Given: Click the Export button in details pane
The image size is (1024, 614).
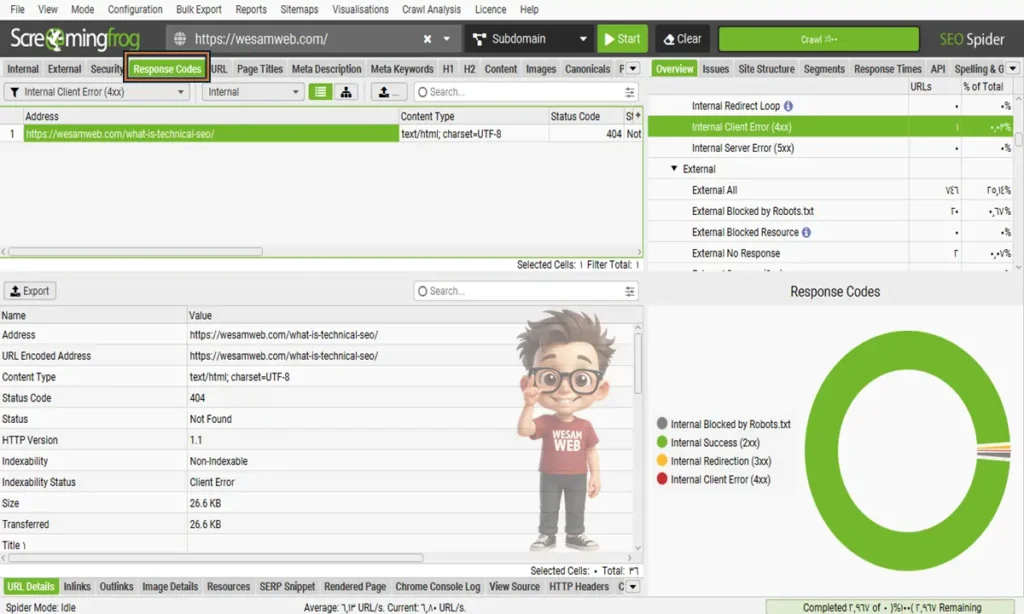Looking at the screenshot, I should point(30,291).
